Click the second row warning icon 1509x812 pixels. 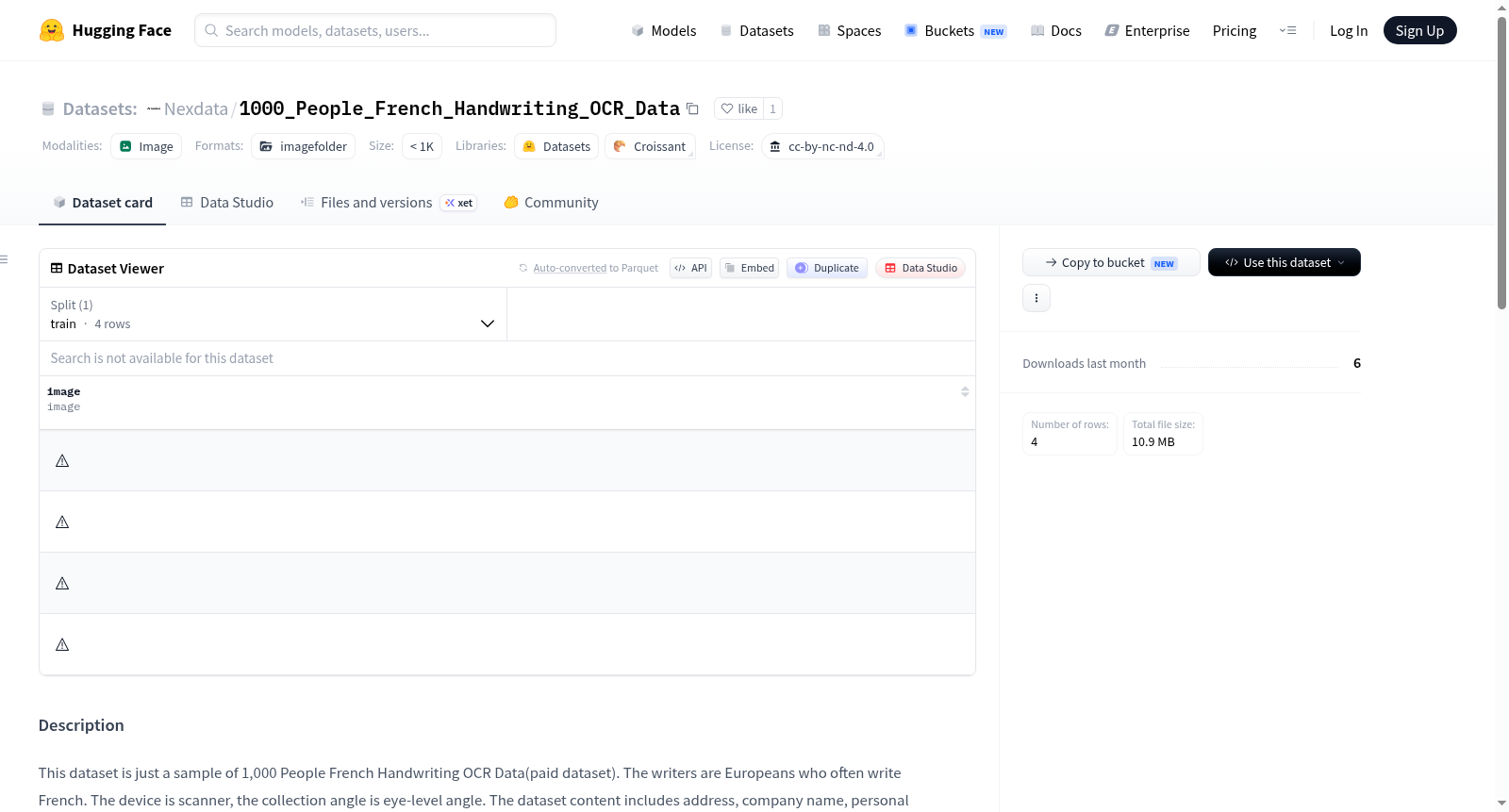(x=62, y=522)
